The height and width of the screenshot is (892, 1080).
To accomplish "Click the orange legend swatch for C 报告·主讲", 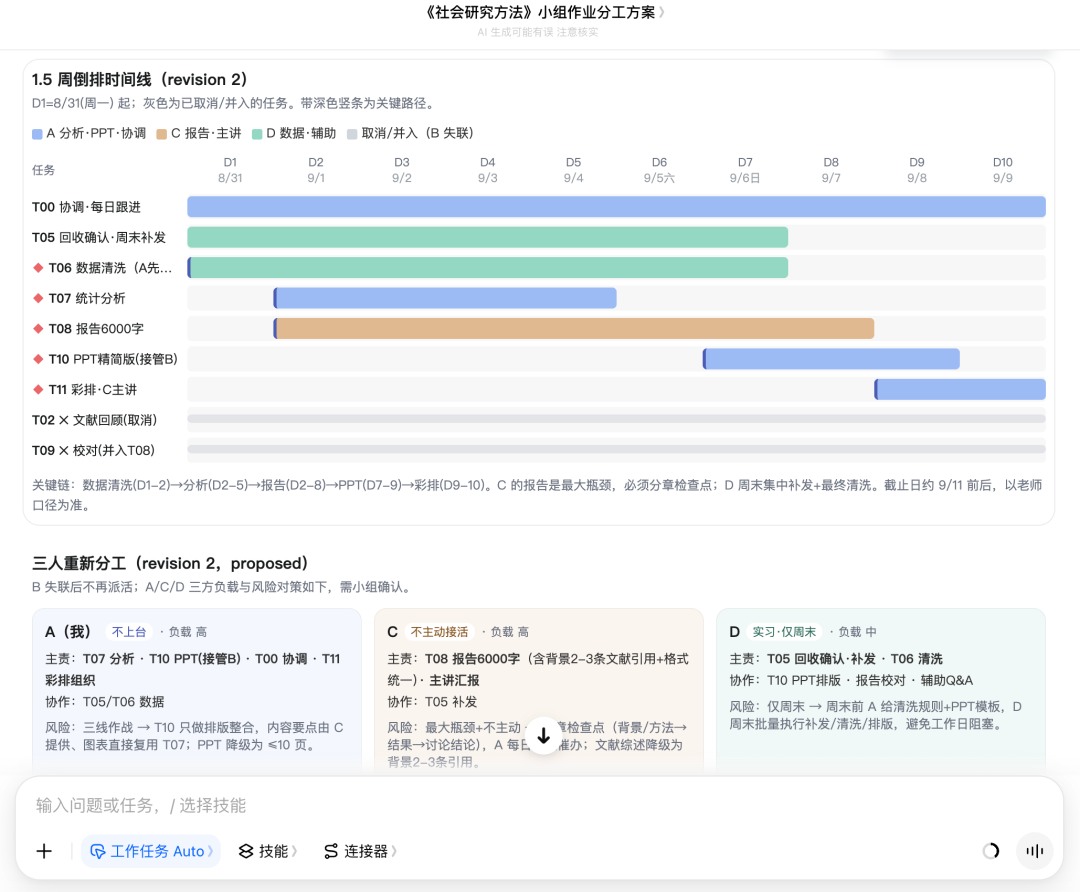I will (x=162, y=134).
